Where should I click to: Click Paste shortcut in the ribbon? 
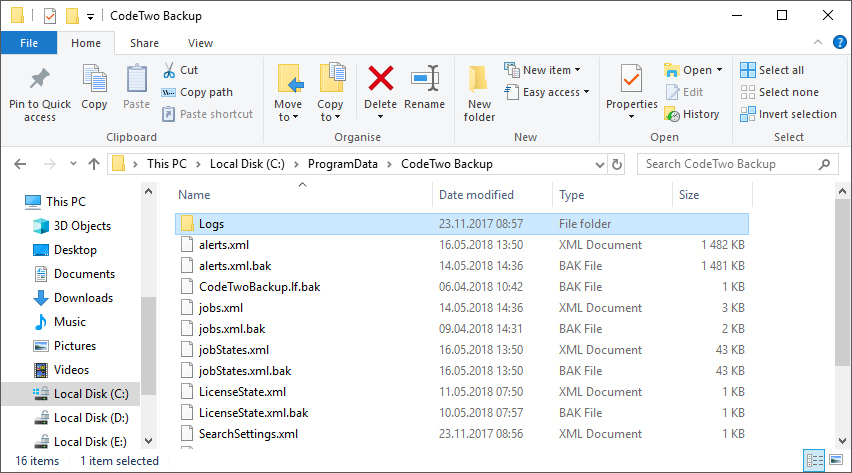(208, 114)
